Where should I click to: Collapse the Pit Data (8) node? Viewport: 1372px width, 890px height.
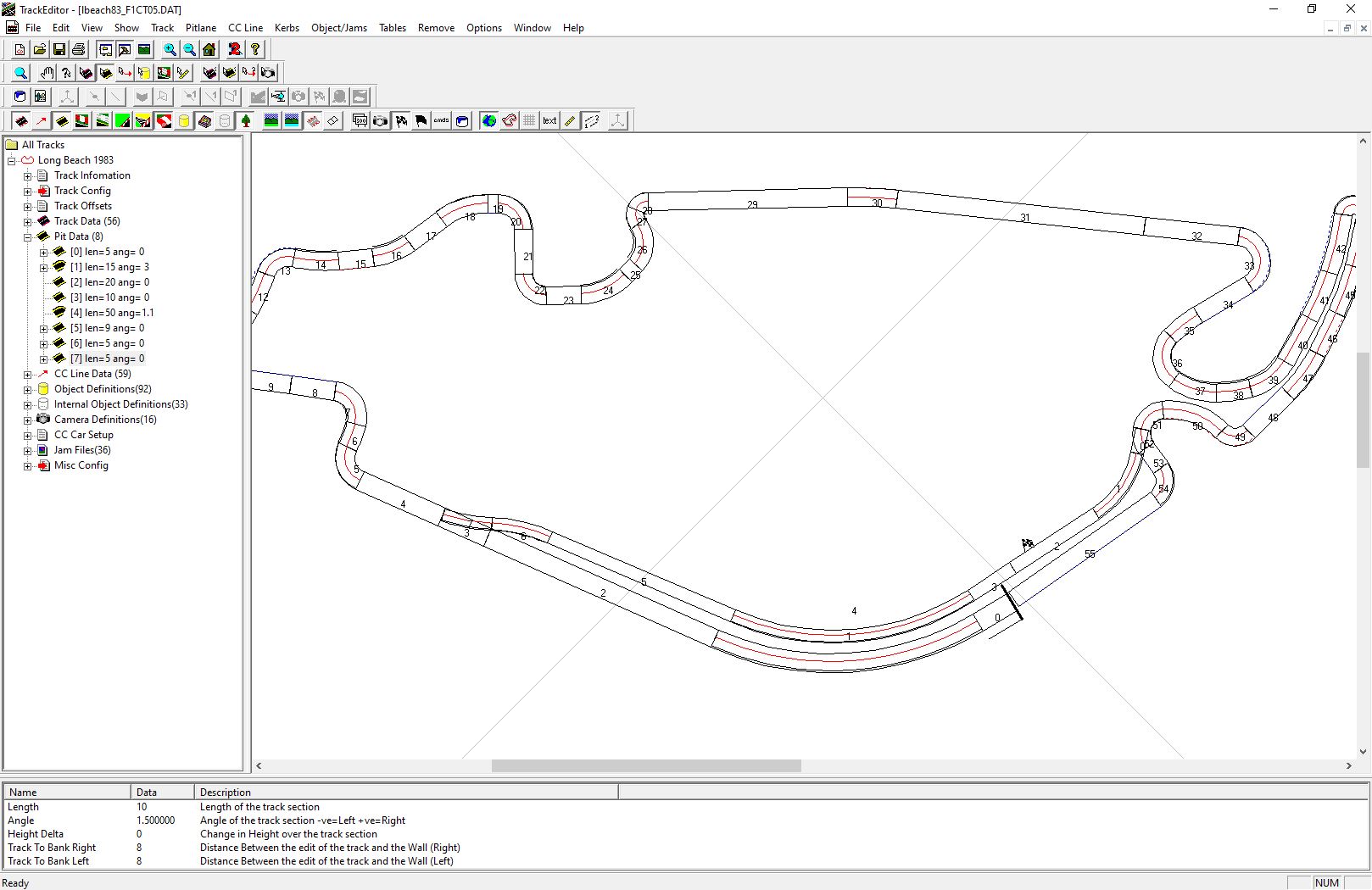click(28, 236)
